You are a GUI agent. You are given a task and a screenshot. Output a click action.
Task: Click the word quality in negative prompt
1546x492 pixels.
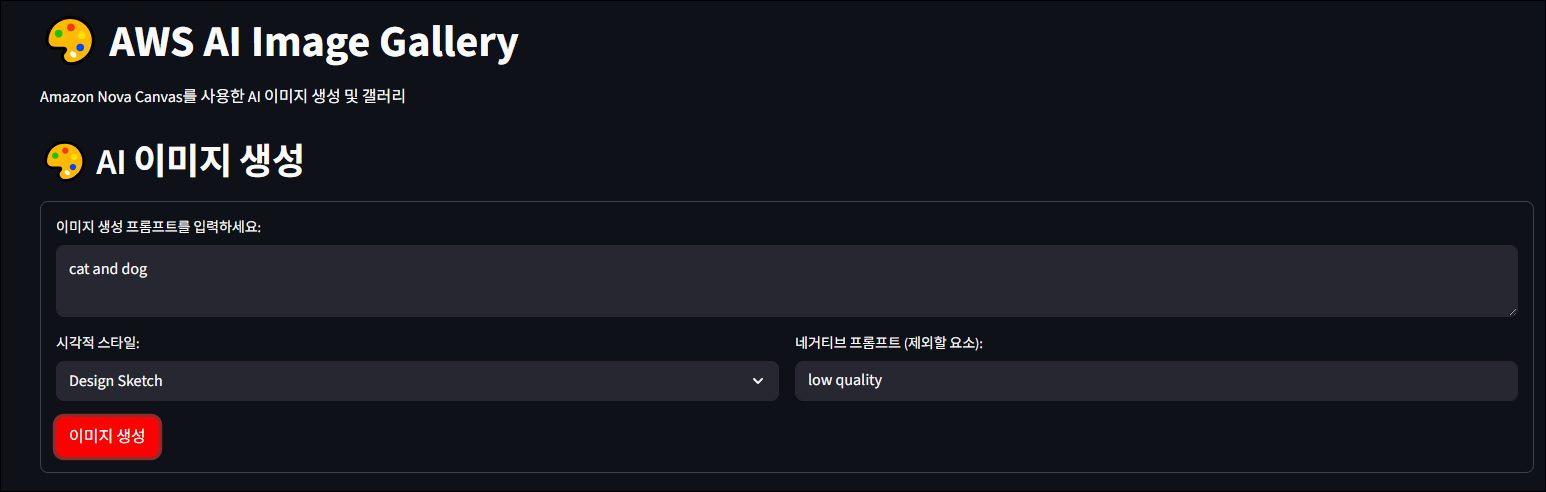coord(859,380)
